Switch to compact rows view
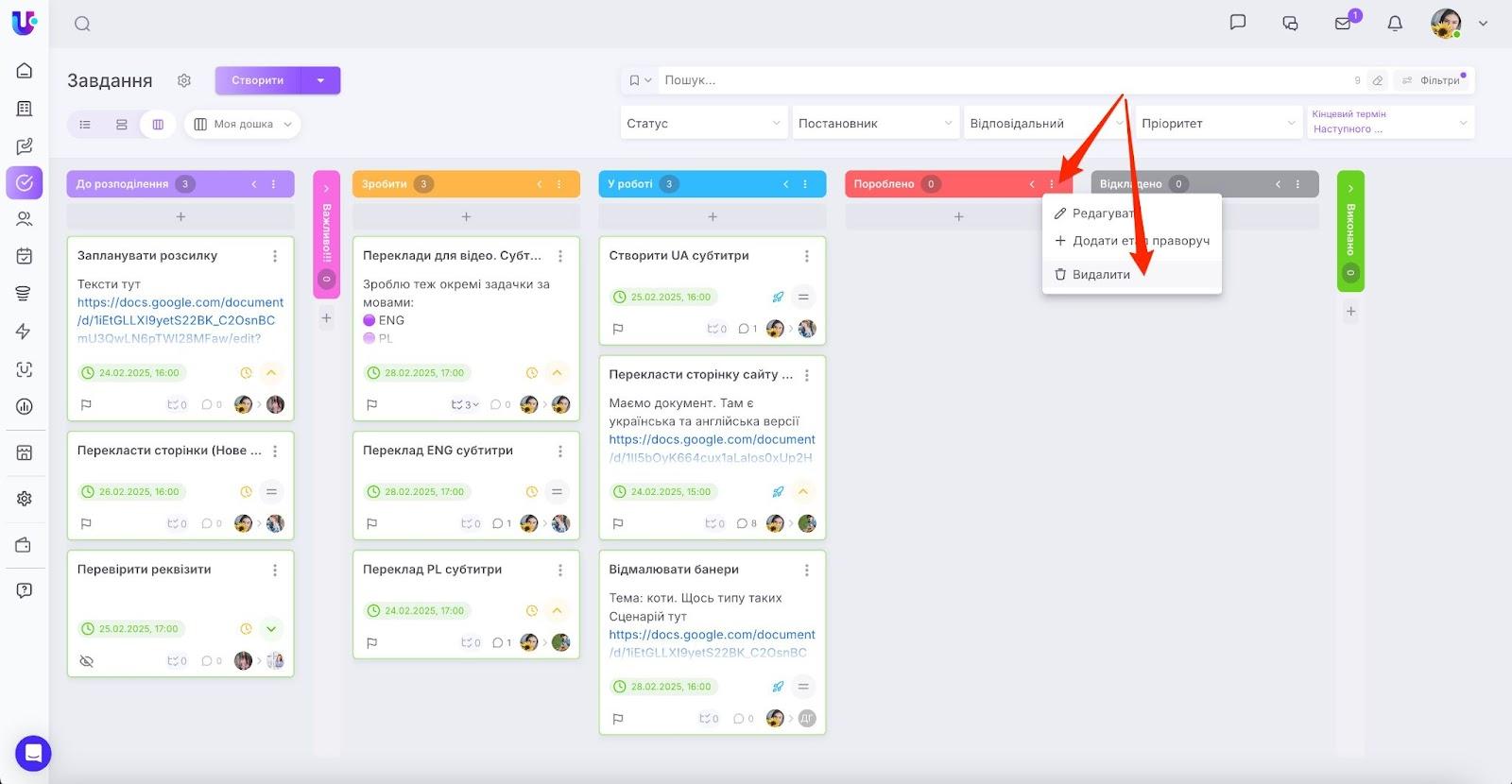This screenshot has height=784, width=1512. pos(122,124)
